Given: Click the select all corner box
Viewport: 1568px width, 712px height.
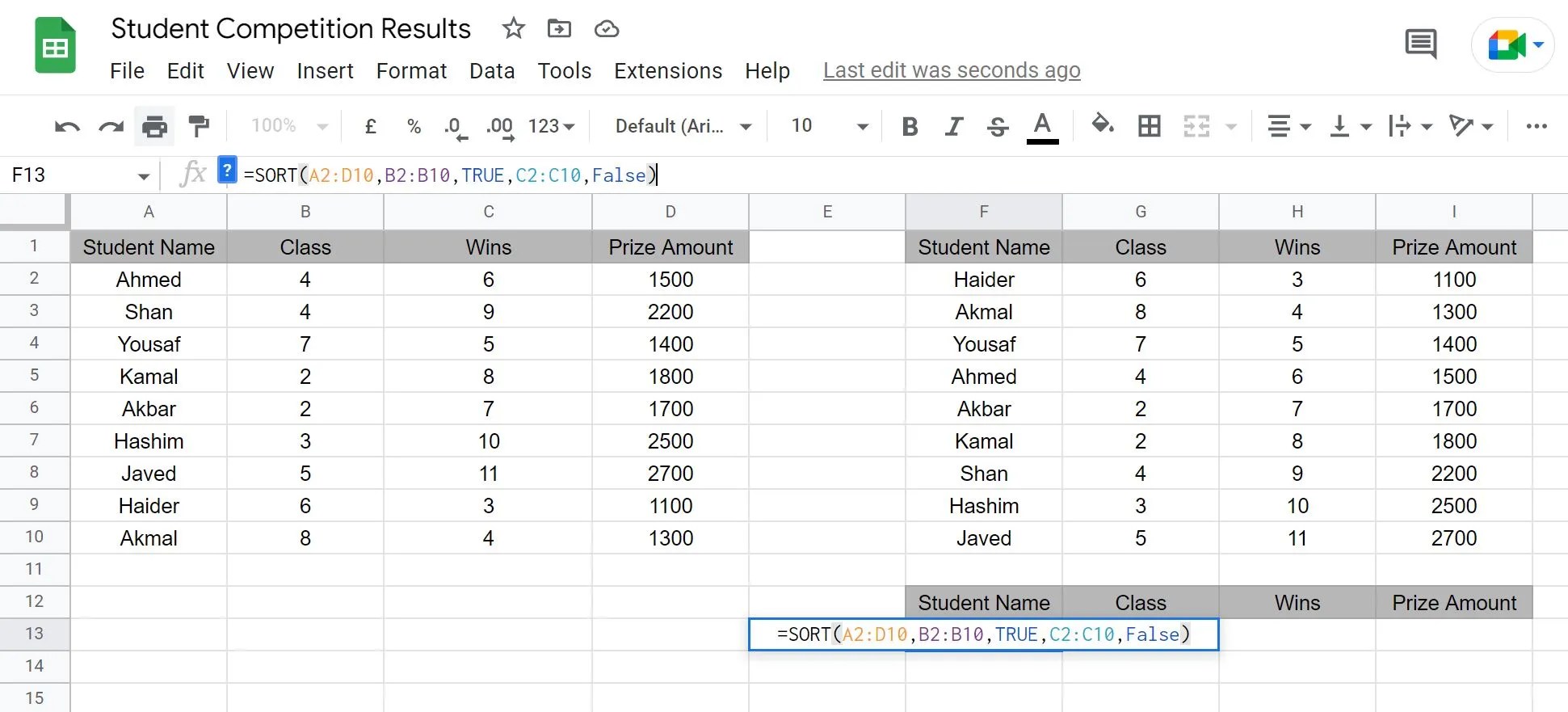Looking at the screenshot, I should click(34, 210).
